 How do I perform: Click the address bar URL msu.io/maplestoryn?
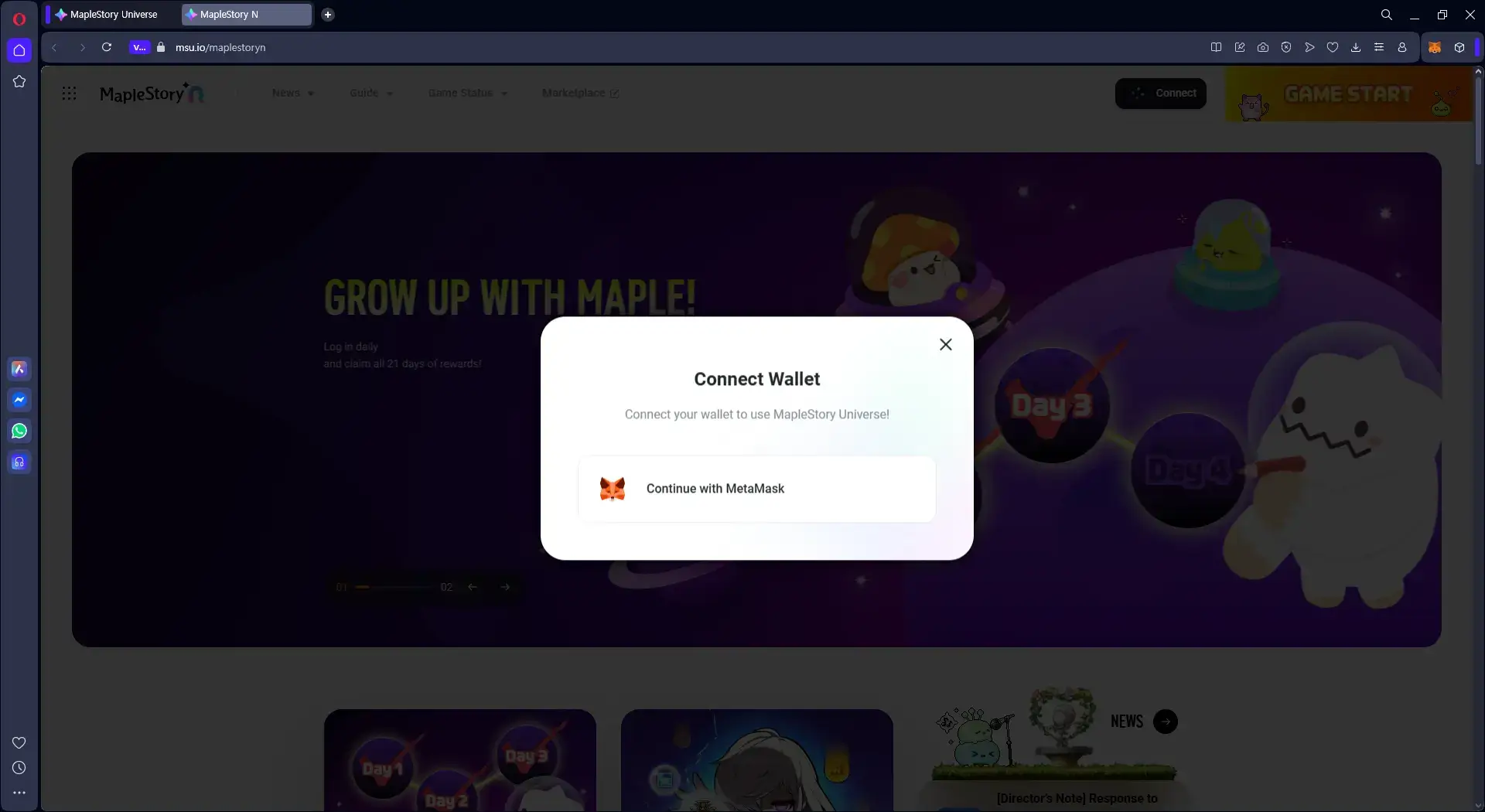click(x=220, y=47)
